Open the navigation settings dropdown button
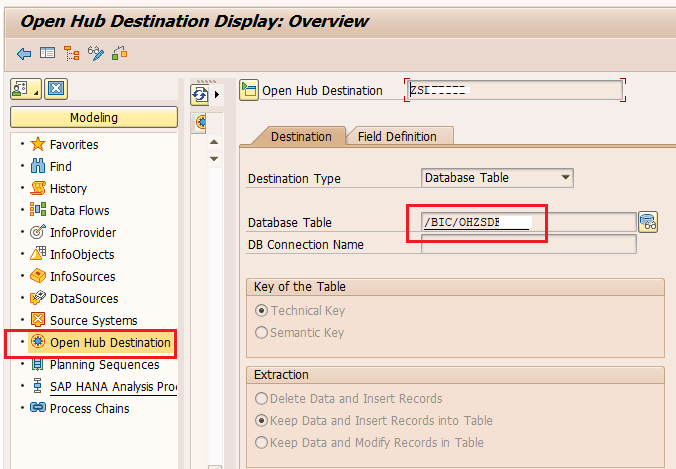This screenshot has height=469, width=676. pos(26,89)
